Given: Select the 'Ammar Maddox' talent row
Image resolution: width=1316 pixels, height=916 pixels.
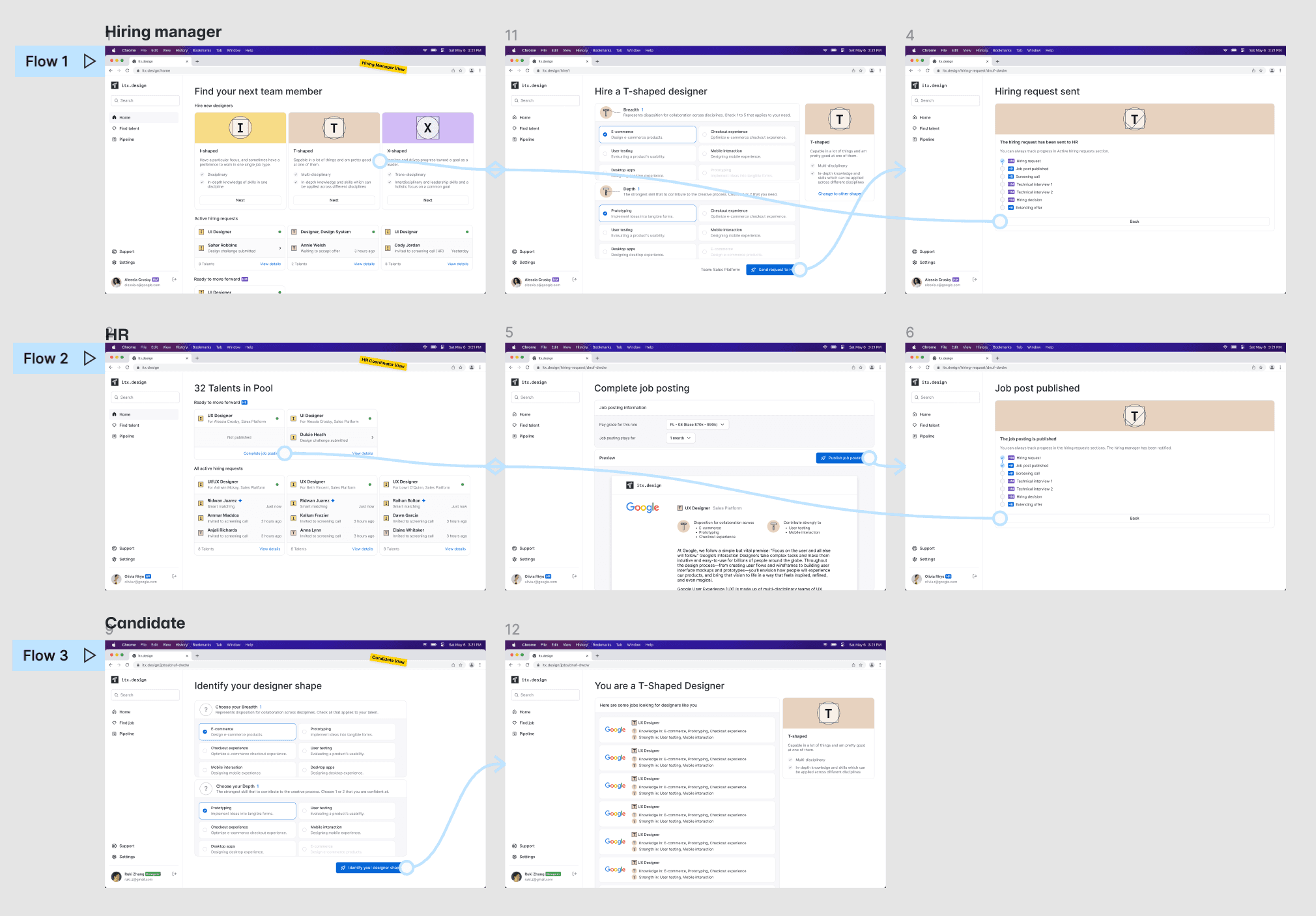Looking at the screenshot, I should pyautogui.click(x=240, y=518).
